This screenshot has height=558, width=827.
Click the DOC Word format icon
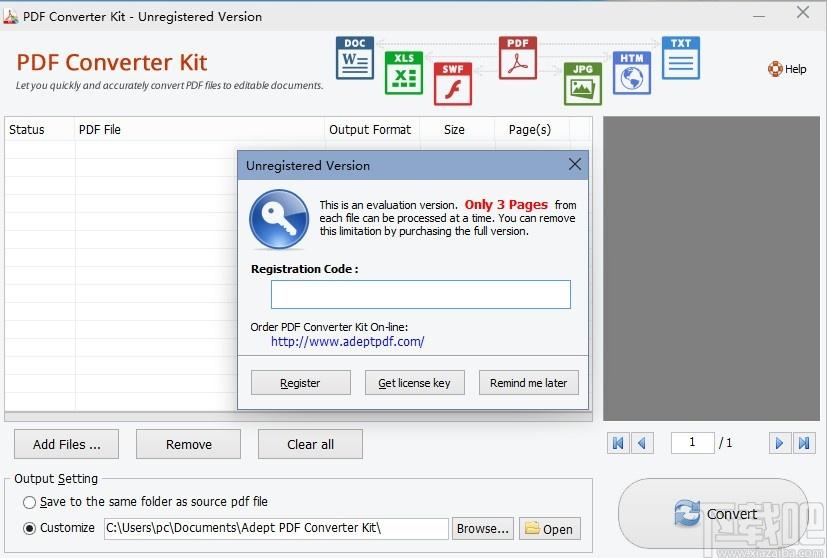(354, 58)
